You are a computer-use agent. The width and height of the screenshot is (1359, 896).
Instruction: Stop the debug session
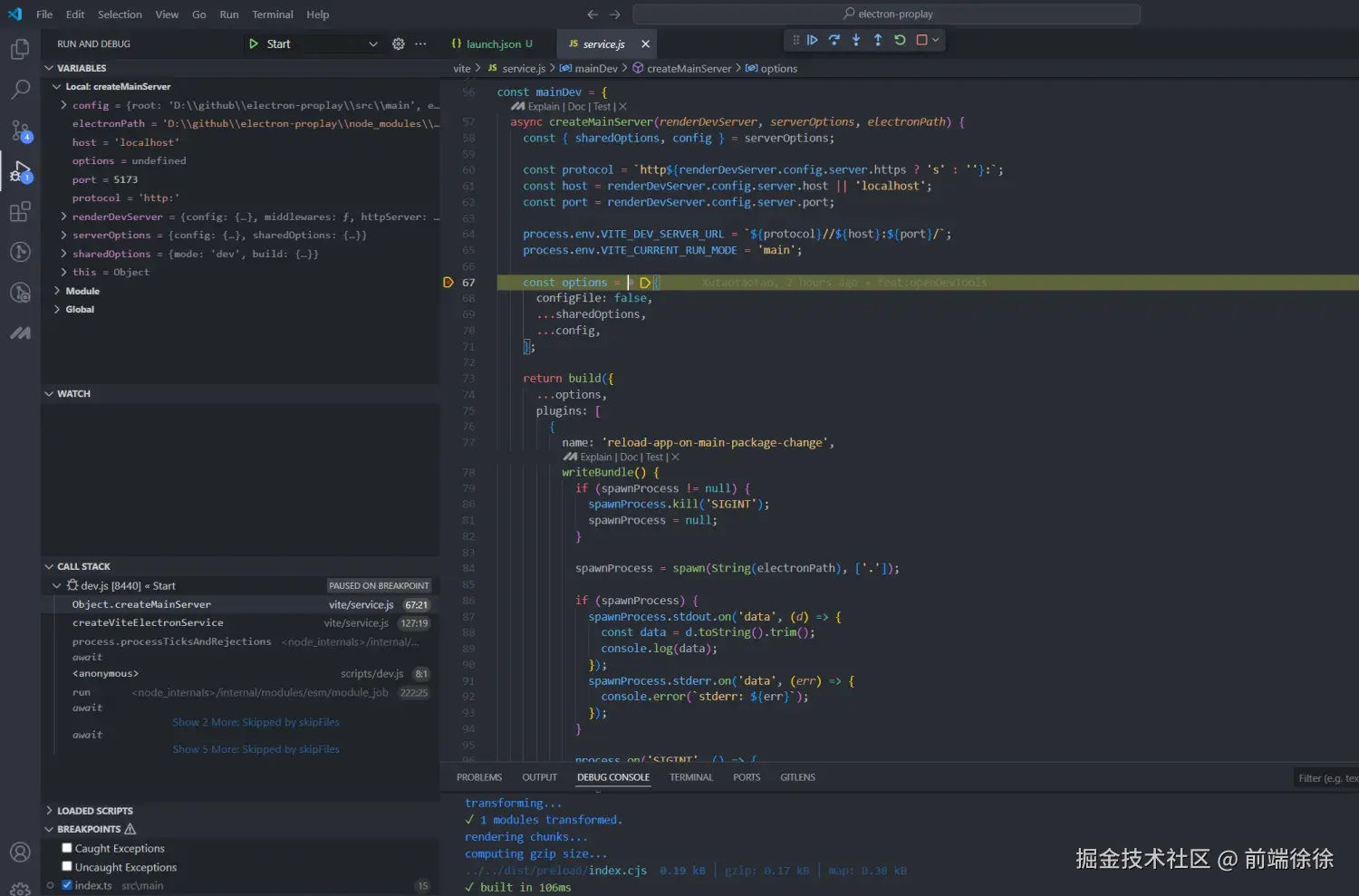(921, 40)
